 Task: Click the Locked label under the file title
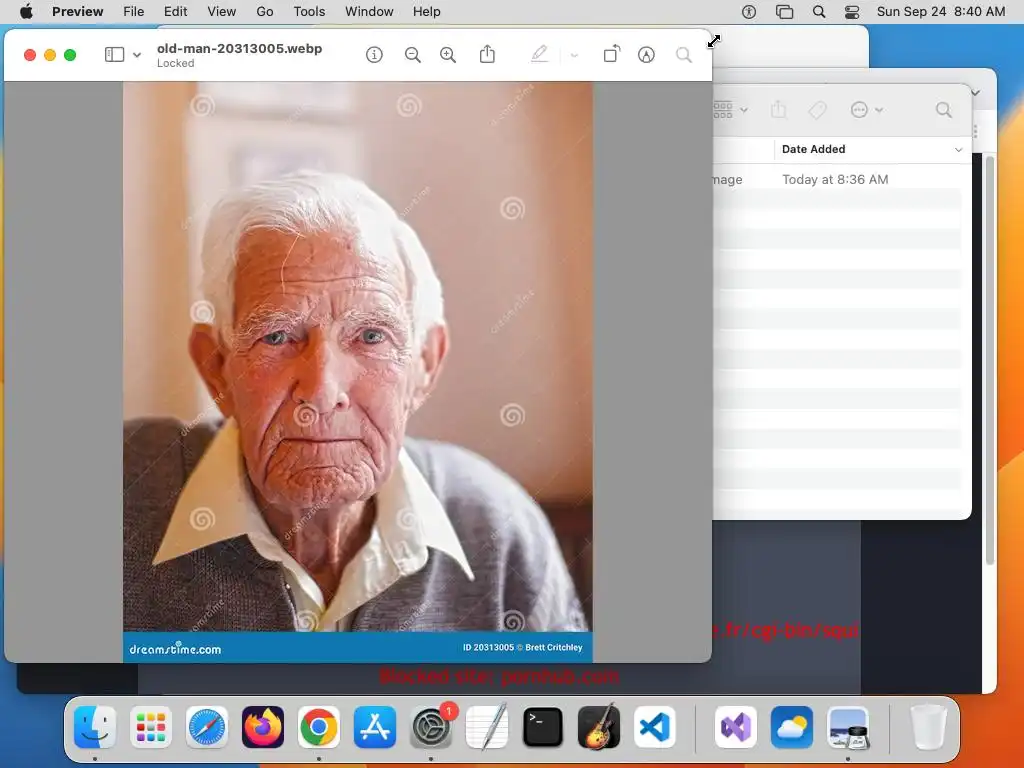pos(176,63)
